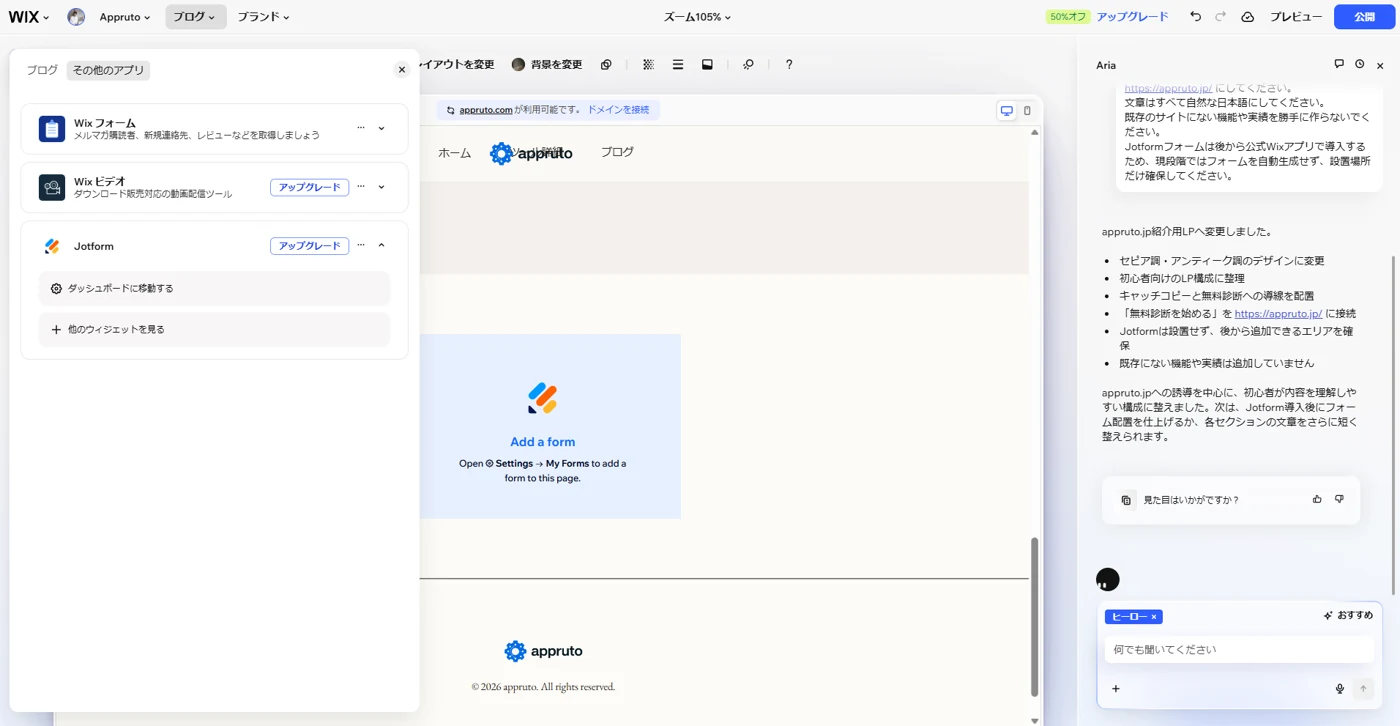Screen dimensions: 1400x726
Task: Click the microphone voice input icon
Action: point(1340,688)
